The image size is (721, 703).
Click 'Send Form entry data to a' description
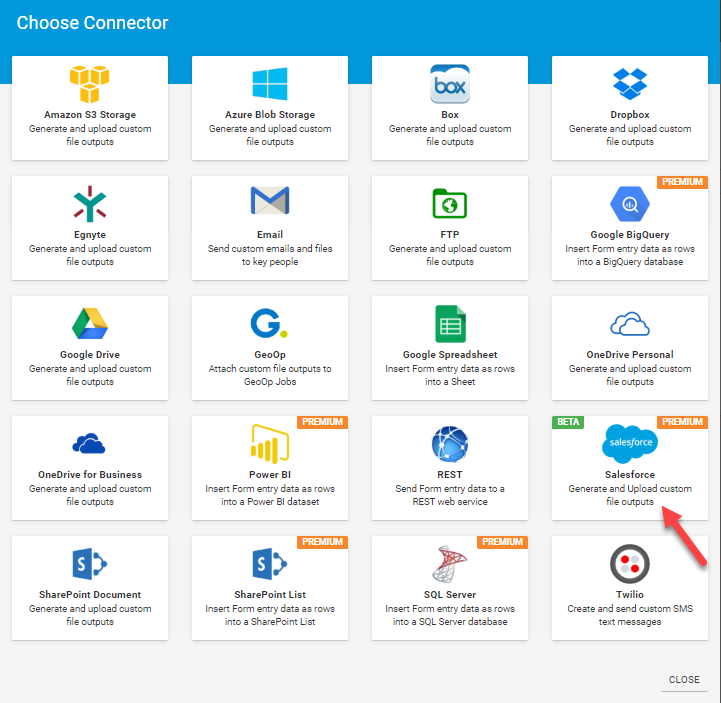450,488
